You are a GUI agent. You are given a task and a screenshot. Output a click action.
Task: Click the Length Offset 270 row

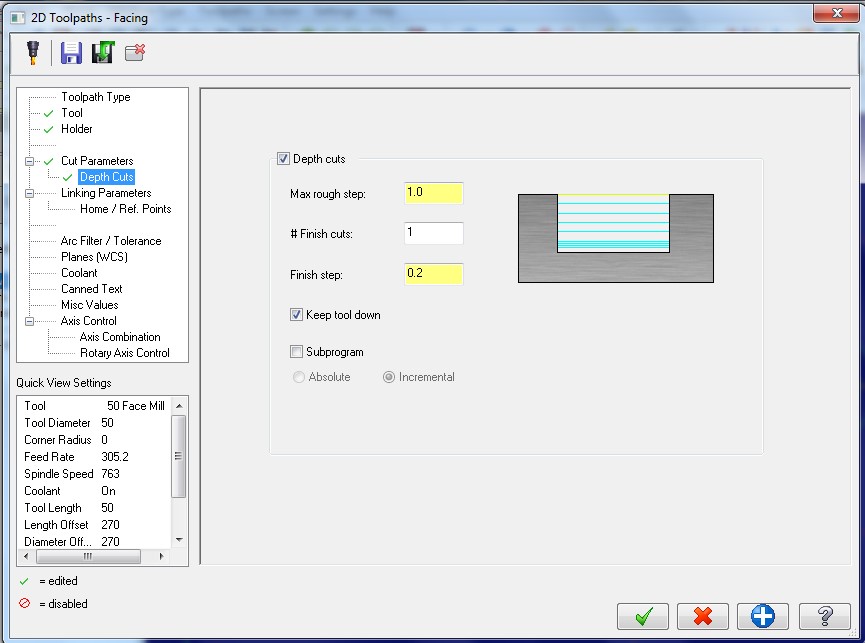point(94,525)
